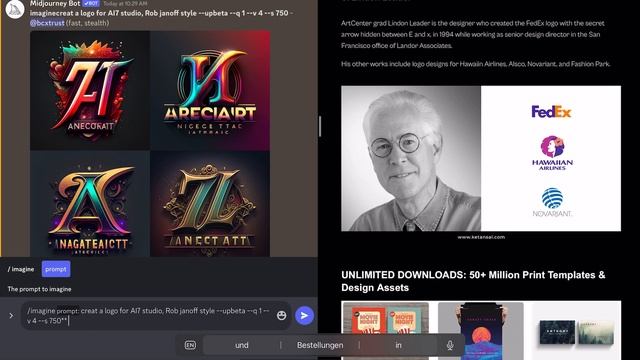Expand the message input chevron
The image size is (640, 360).
point(11,316)
